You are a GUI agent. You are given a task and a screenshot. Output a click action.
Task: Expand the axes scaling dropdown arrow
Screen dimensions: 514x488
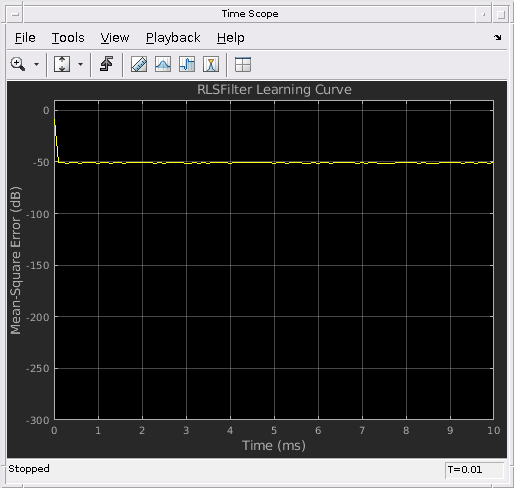point(80,64)
